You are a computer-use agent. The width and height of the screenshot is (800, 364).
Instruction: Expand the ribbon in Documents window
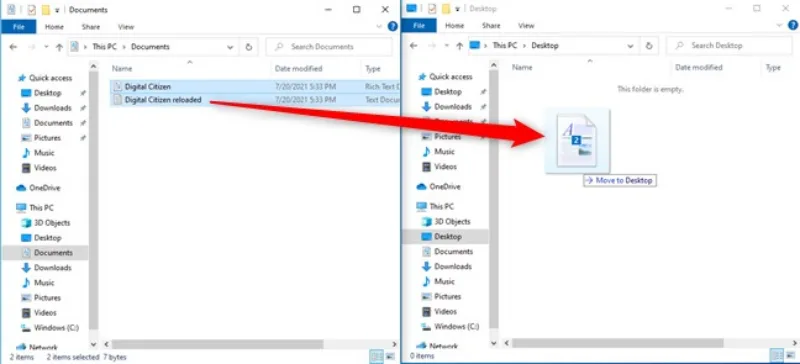click(x=379, y=27)
